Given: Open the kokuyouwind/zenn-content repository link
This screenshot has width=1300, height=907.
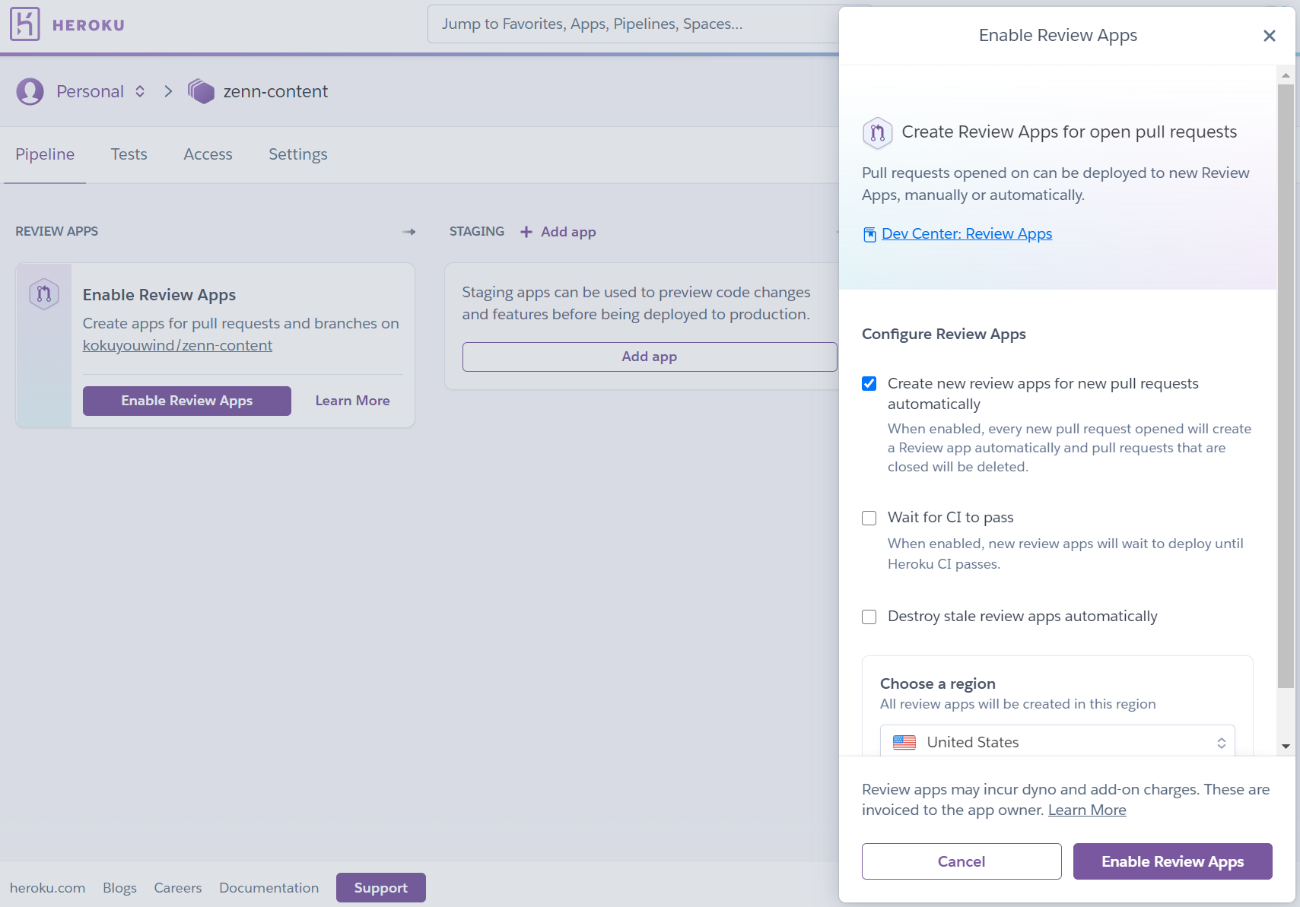Looking at the screenshot, I should click(x=178, y=346).
